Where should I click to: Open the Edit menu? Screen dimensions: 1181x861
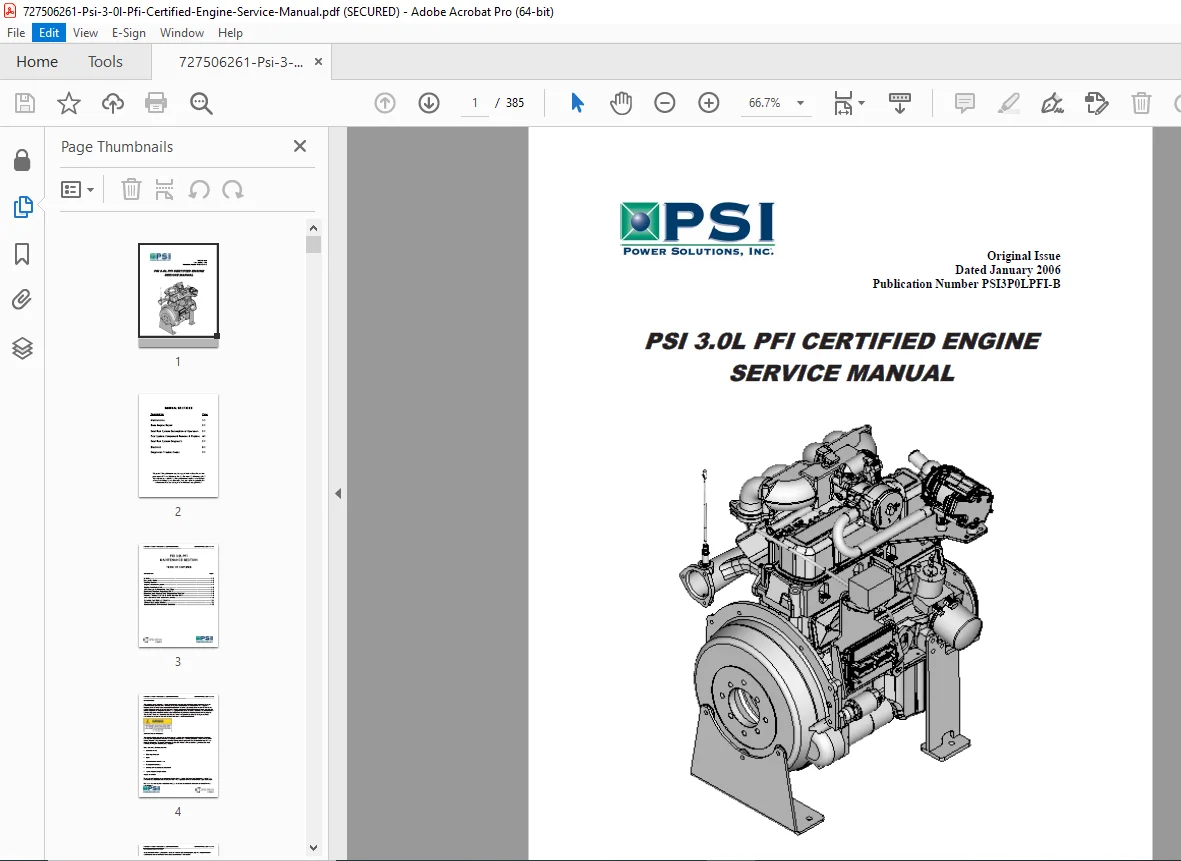click(49, 33)
